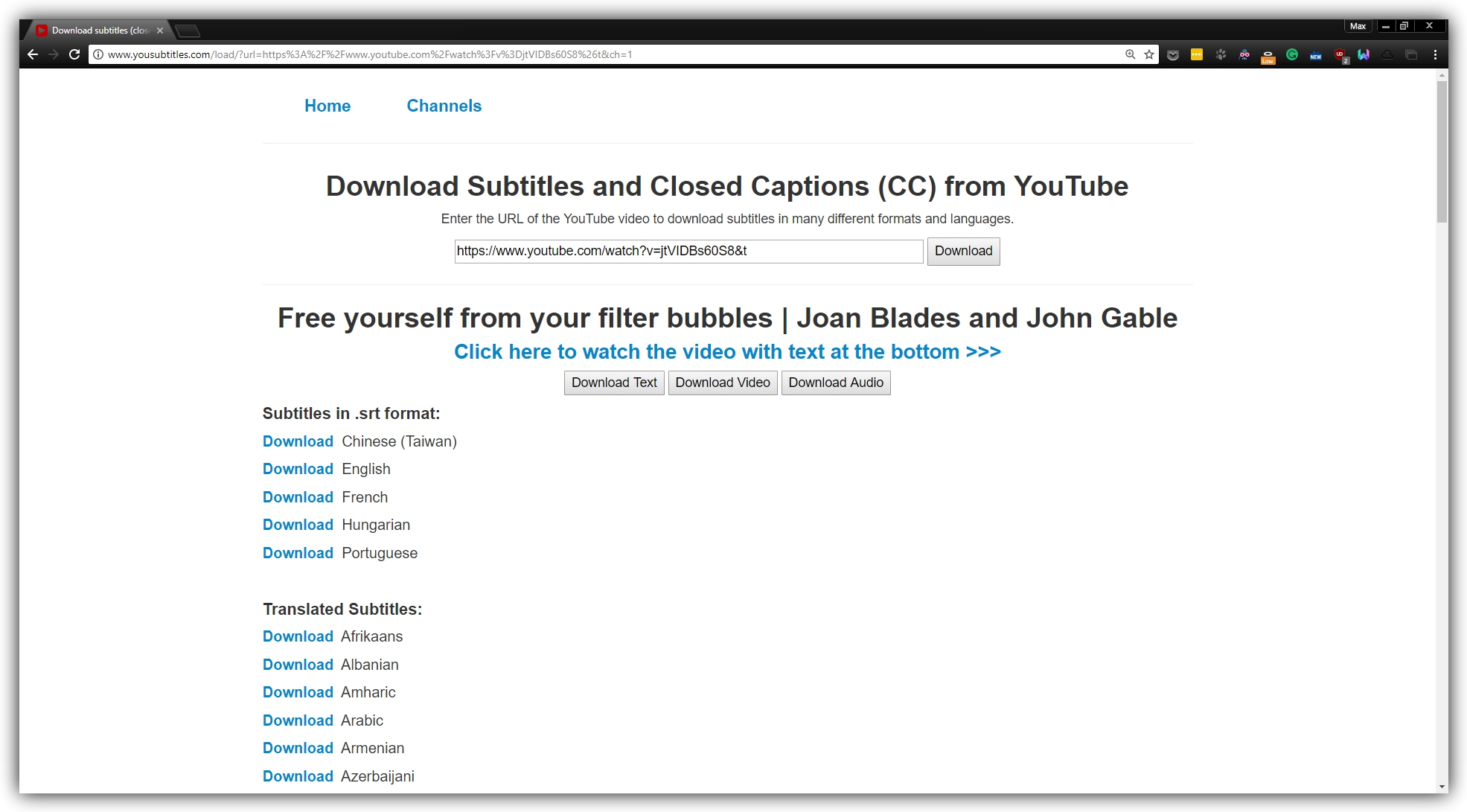Viewport: 1467px width, 812px height.
Task: Open the extension with the orange Low badge
Action: 1268,56
